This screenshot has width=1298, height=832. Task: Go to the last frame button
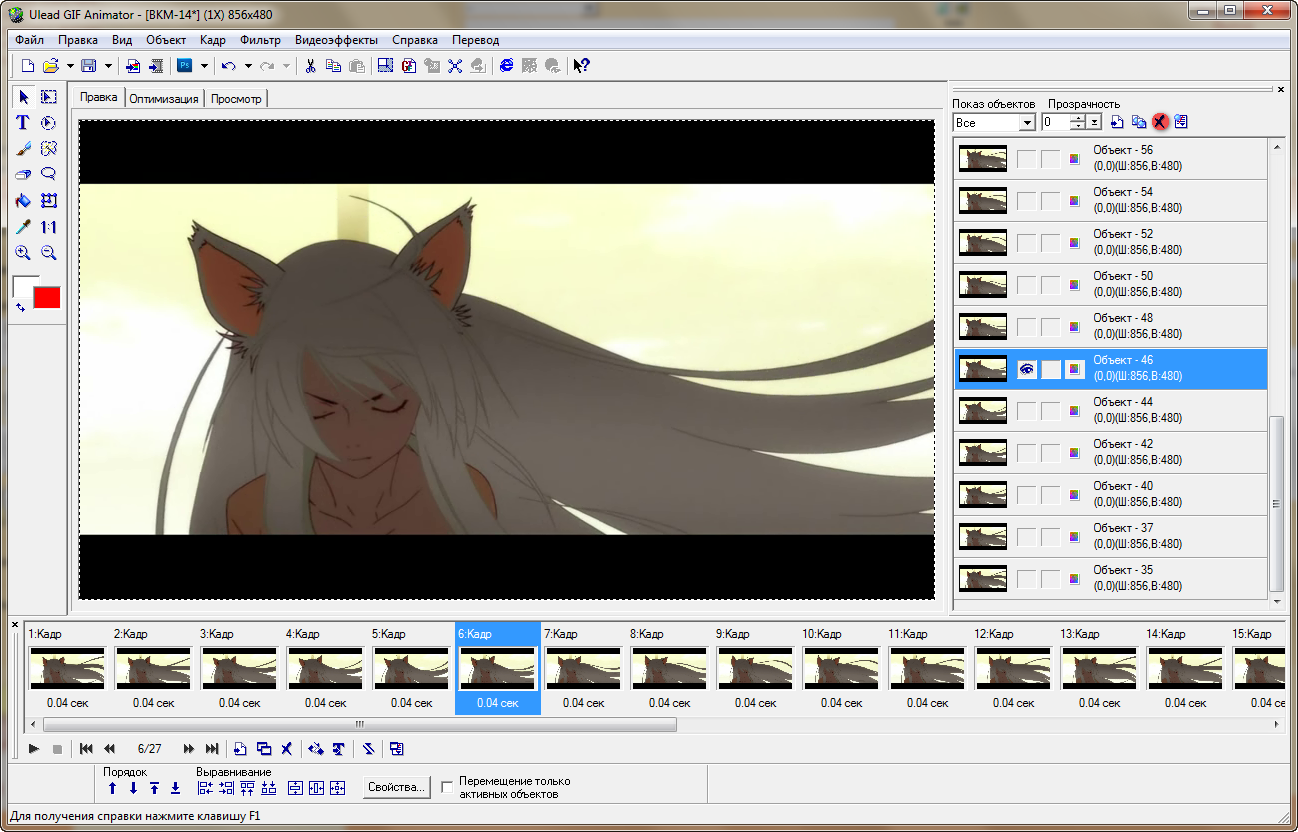(x=212, y=748)
